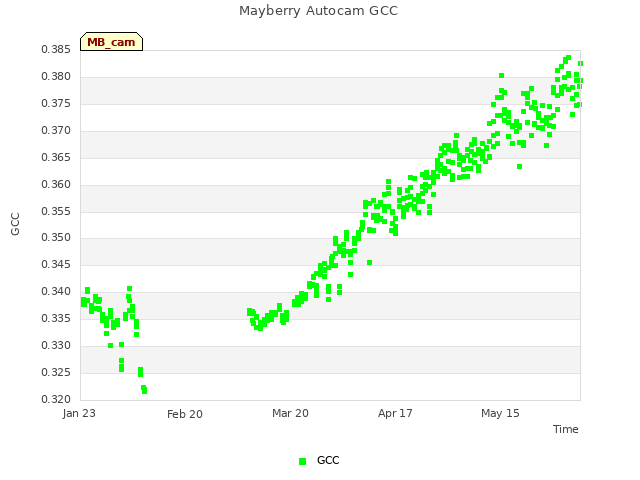Click the May 15 x-axis label

pos(500,413)
